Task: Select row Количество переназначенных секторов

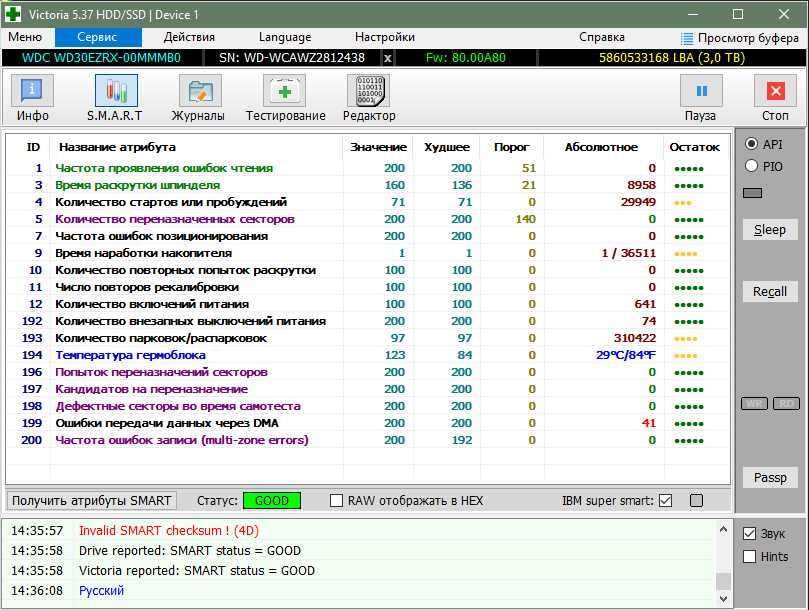Action: pyautogui.click(x=368, y=219)
